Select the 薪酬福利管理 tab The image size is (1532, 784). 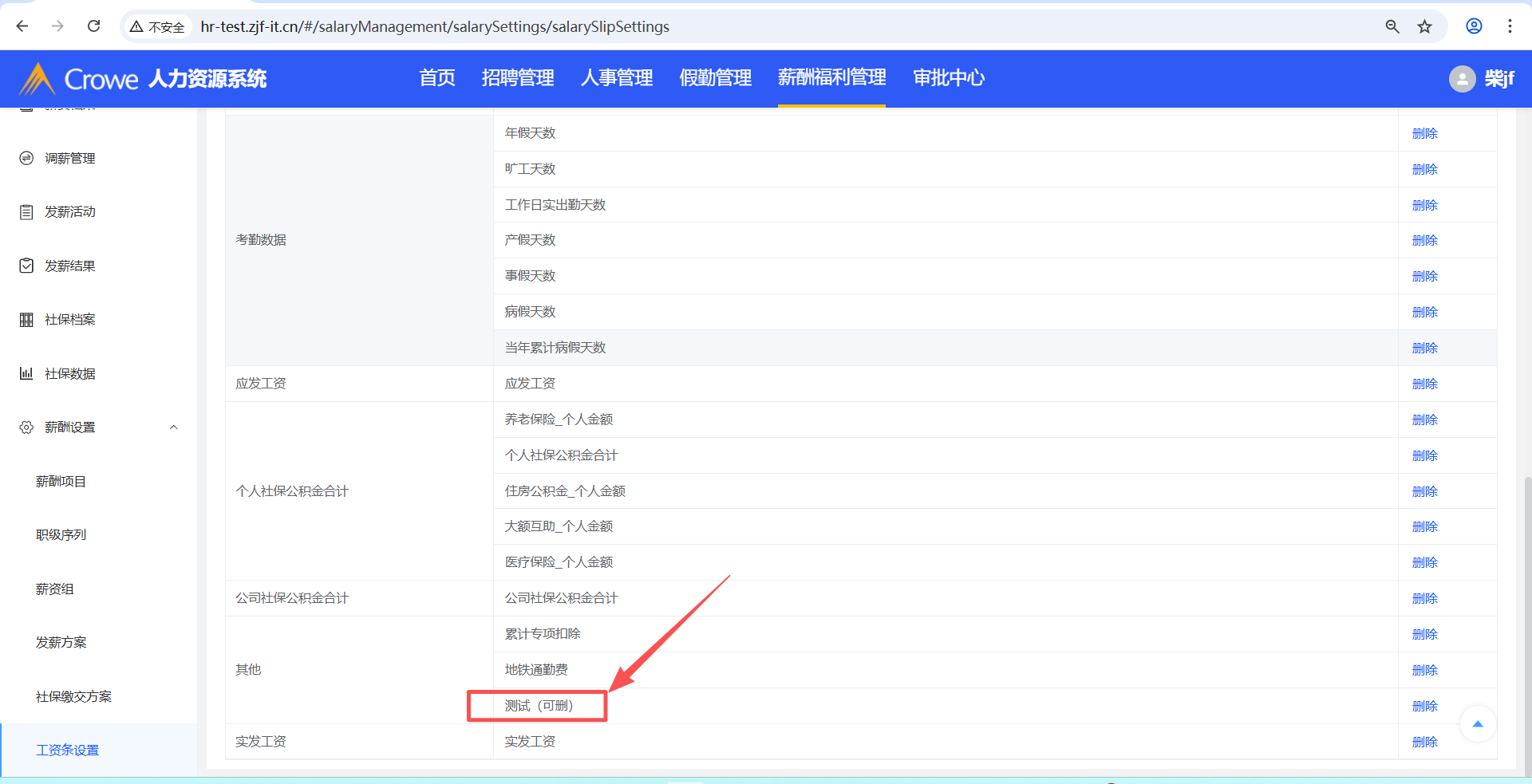(x=832, y=77)
